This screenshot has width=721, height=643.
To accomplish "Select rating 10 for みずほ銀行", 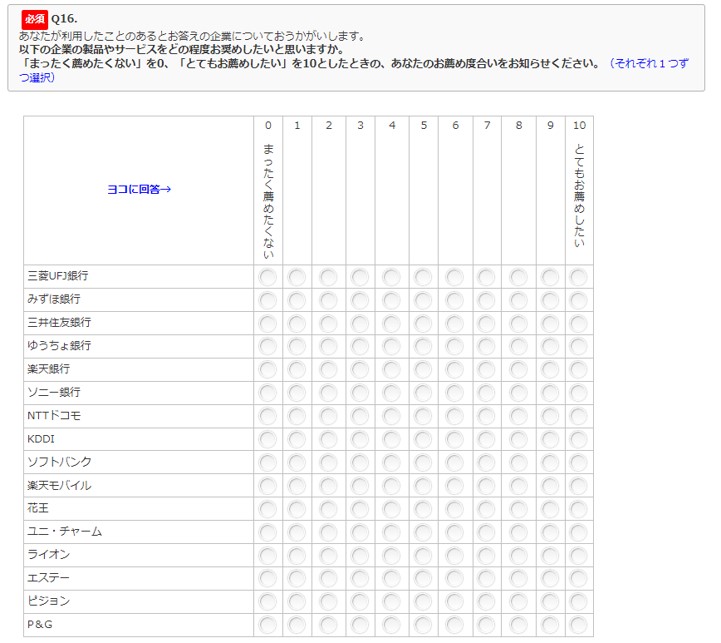I will pos(579,300).
